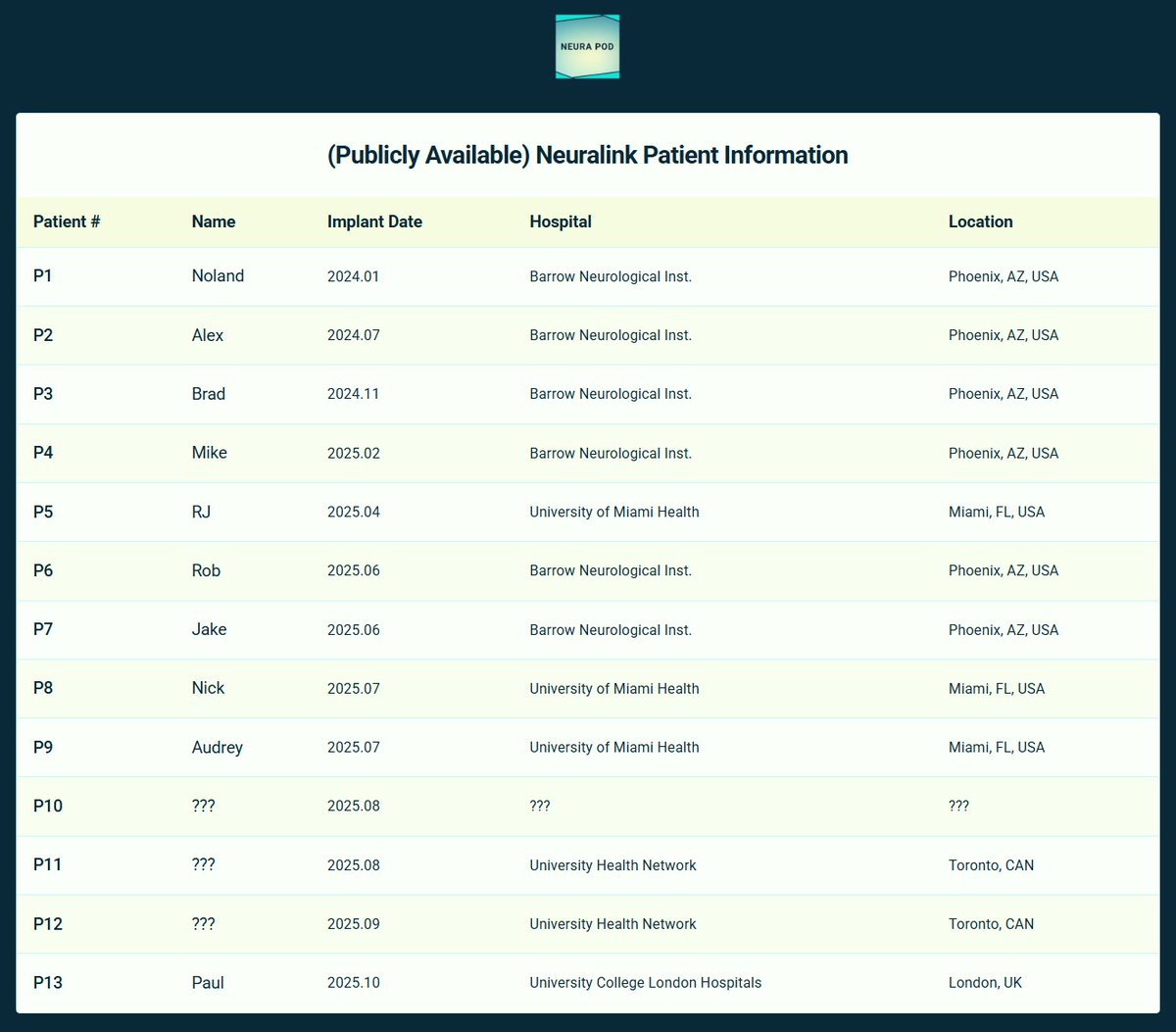1176x1032 pixels.
Task: Select the table title heading text
Action: (x=588, y=155)
